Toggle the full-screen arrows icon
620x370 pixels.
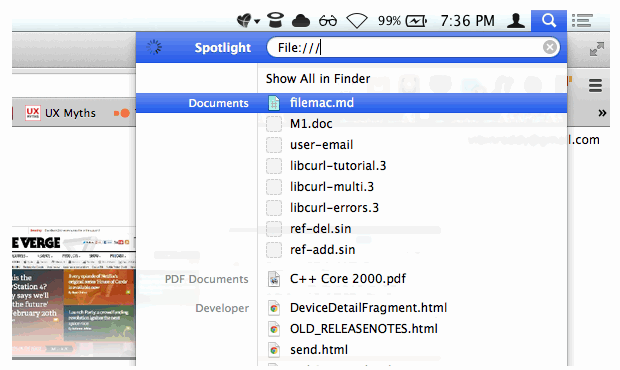click(x=597, y=49)
